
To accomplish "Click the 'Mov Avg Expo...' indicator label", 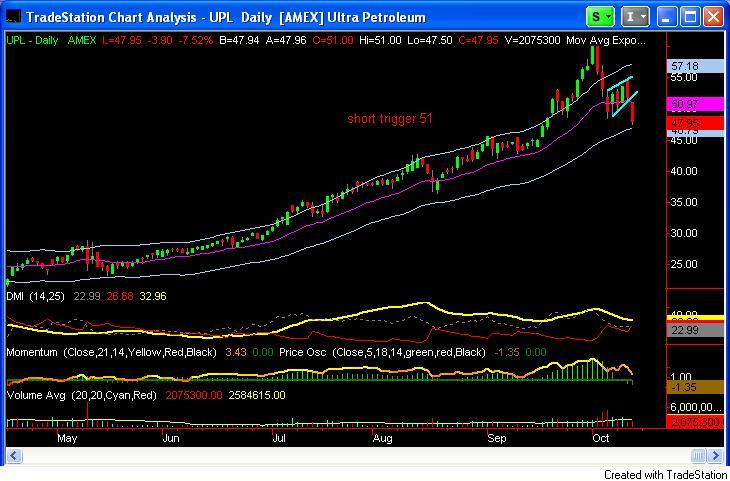I will 606,41.
